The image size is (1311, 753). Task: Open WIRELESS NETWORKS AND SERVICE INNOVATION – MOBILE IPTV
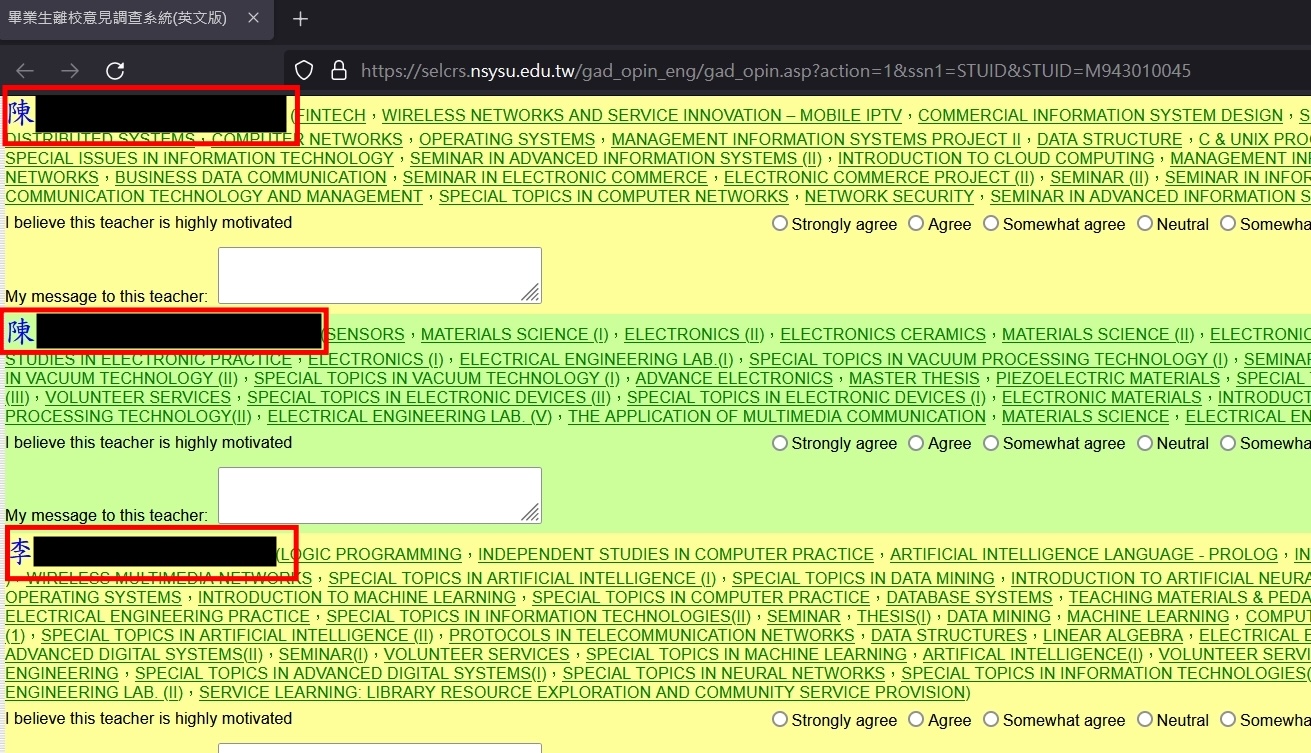(642, 116)
